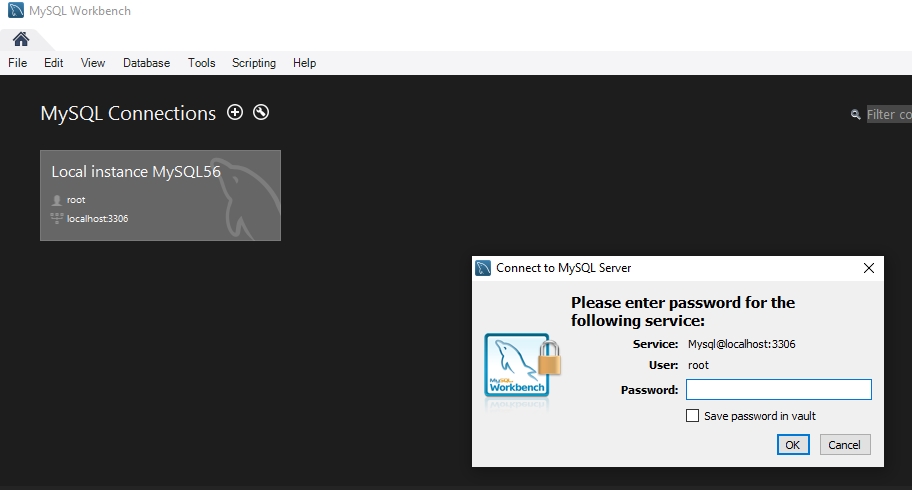The image size is (912, 490).
Task: Click the root user value in dialog
Action: point(698,365)
